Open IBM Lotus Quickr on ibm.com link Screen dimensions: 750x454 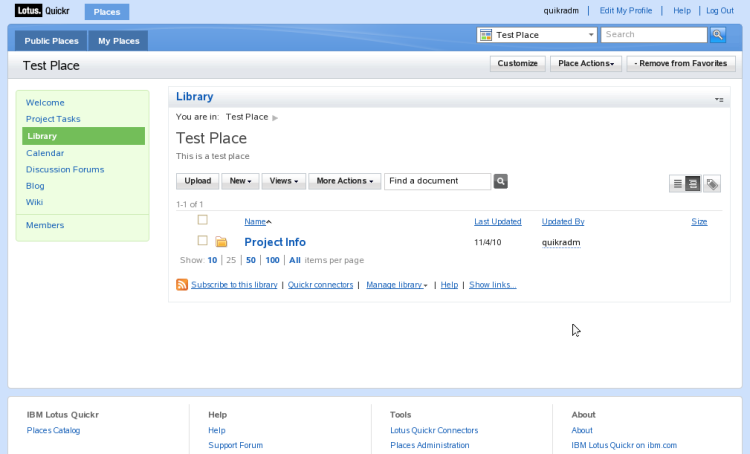624,445
